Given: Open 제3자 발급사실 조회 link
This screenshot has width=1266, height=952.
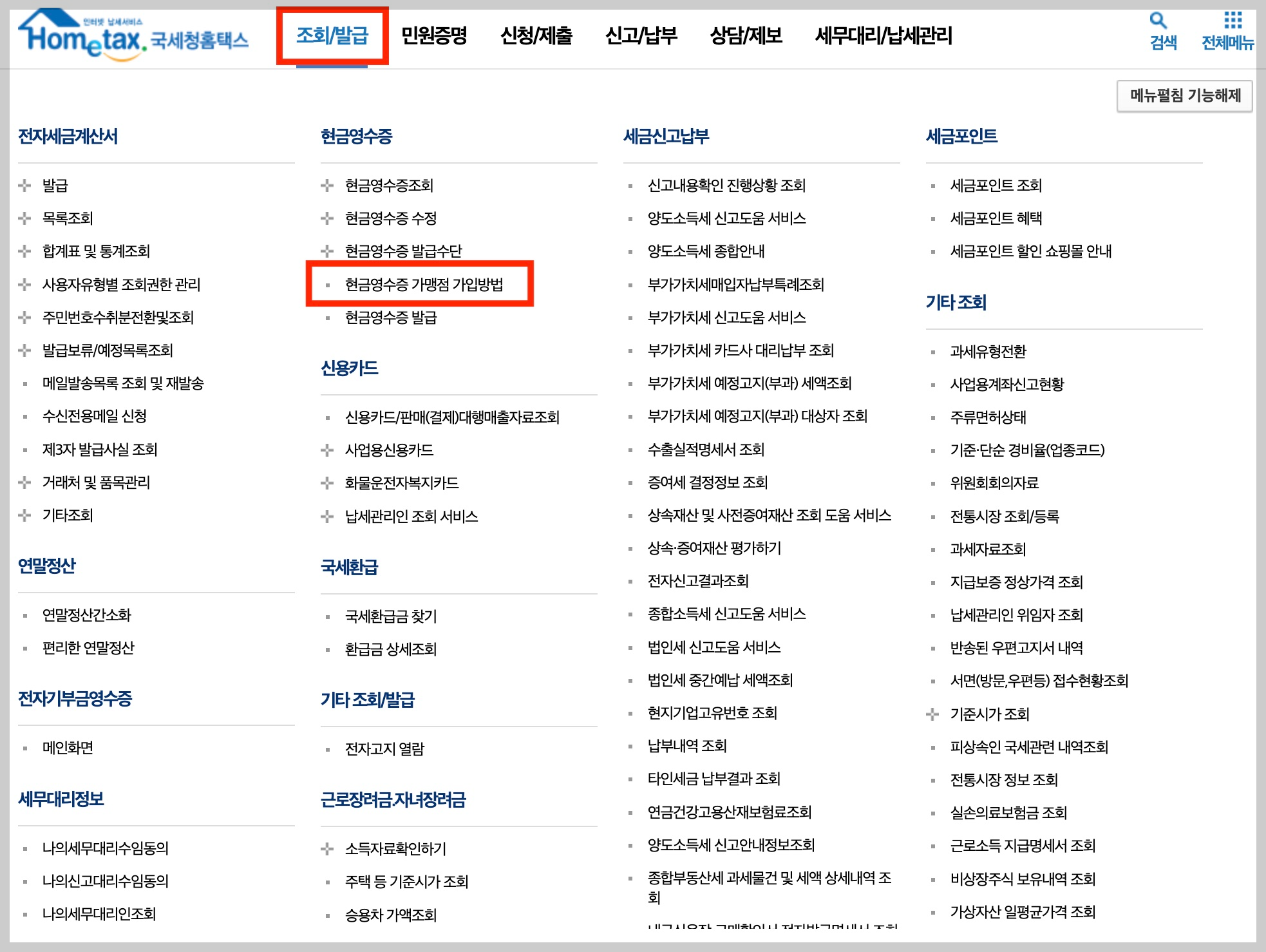Looking at the screenshot, I should coord(100,450).
